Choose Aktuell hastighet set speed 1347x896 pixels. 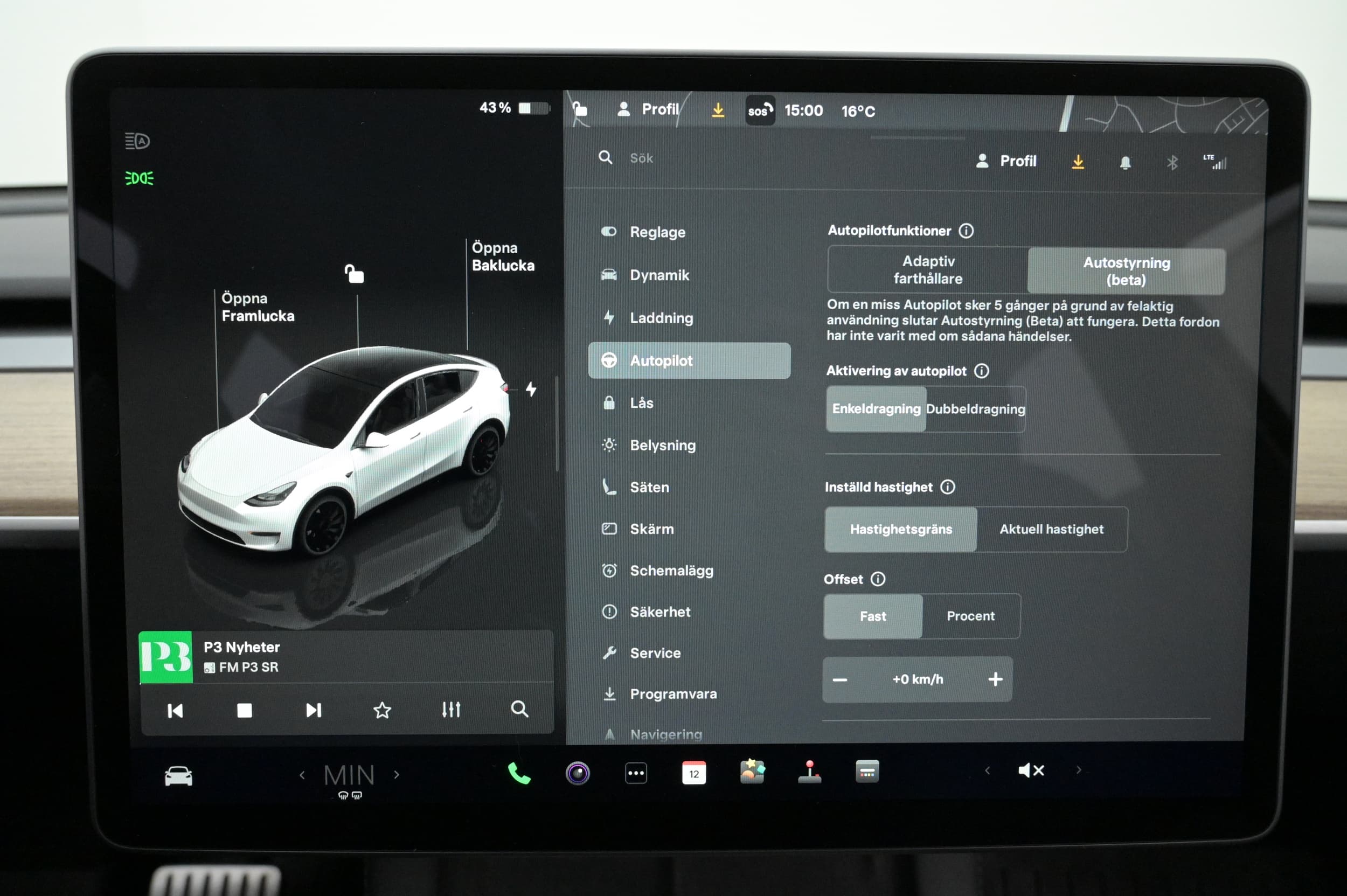click(1052, 529)
